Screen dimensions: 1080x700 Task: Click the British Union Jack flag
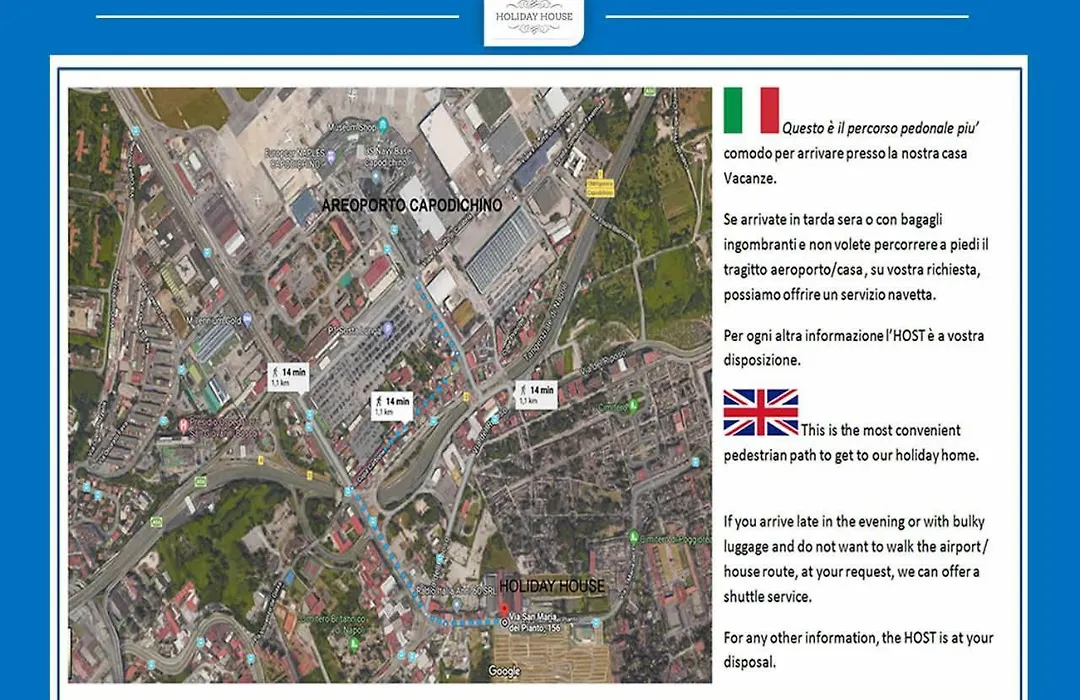coord(760,413)
